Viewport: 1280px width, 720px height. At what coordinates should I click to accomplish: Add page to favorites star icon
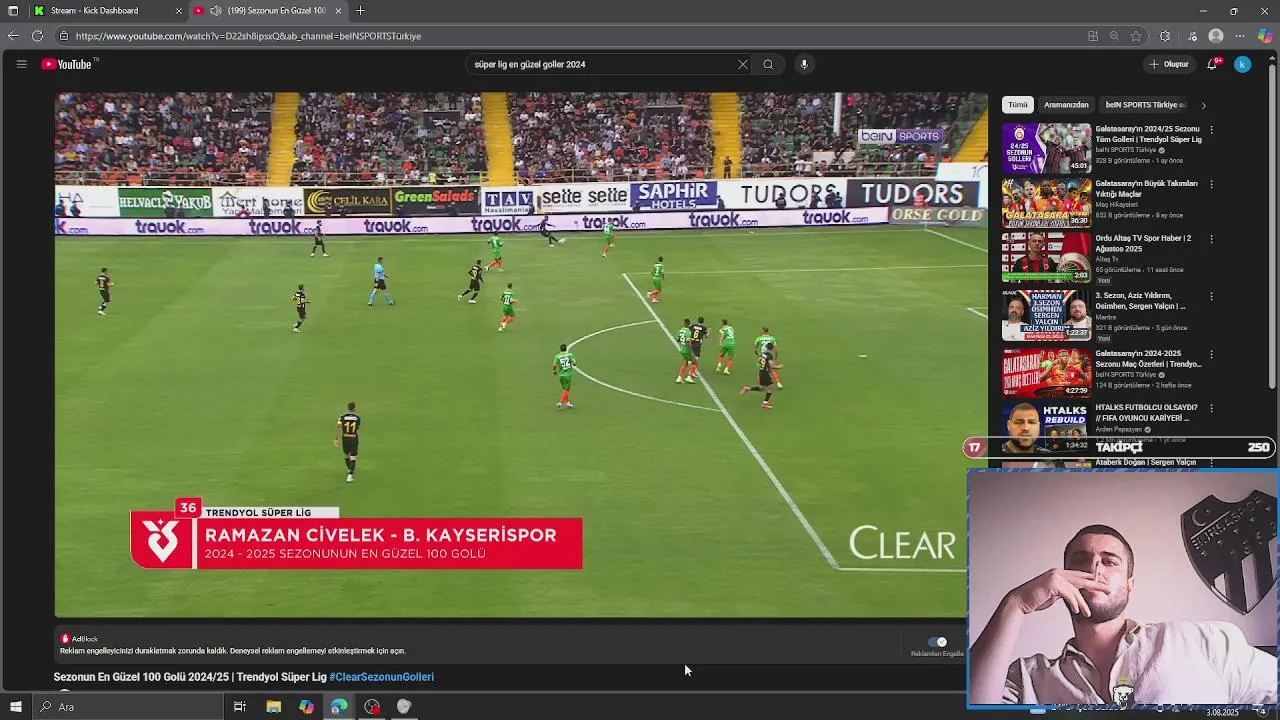tap(1136, 36)
